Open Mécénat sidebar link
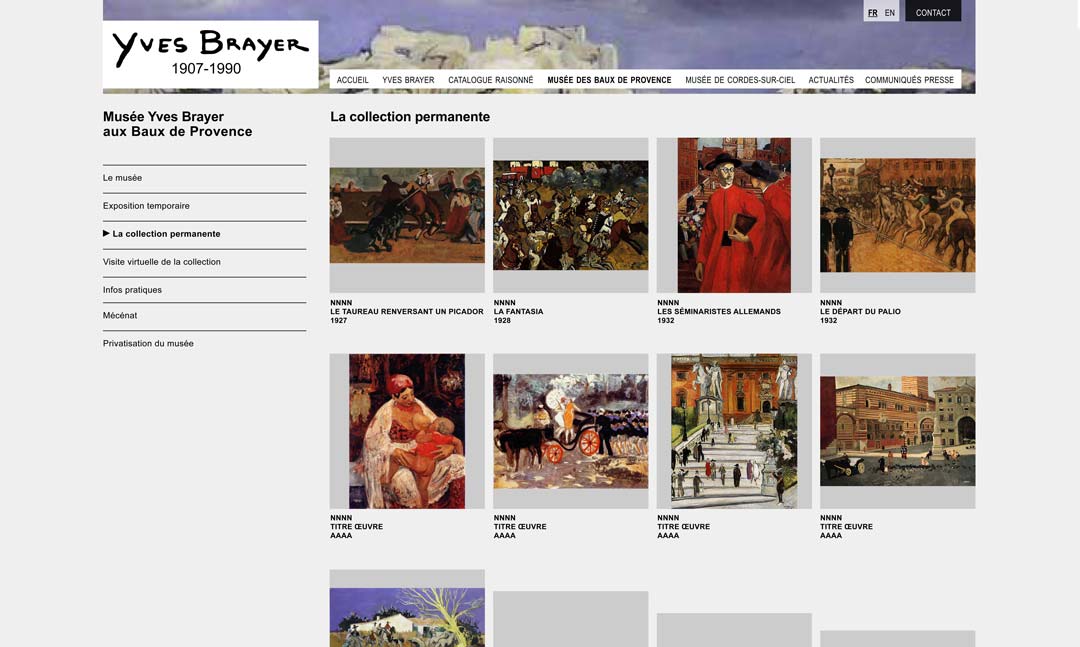Viewport: 1080px width, 647px height. (x=120, y=316)
